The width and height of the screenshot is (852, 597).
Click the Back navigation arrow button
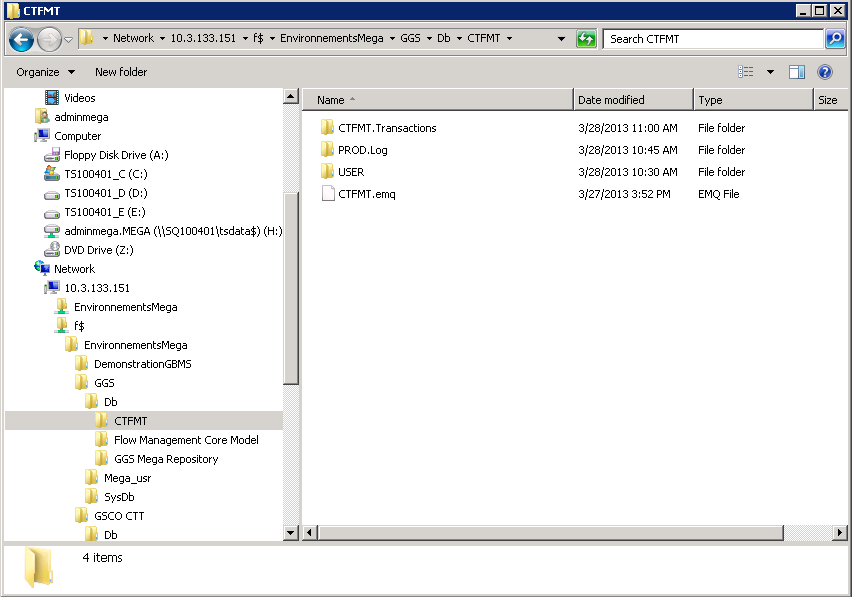(21, 40)
